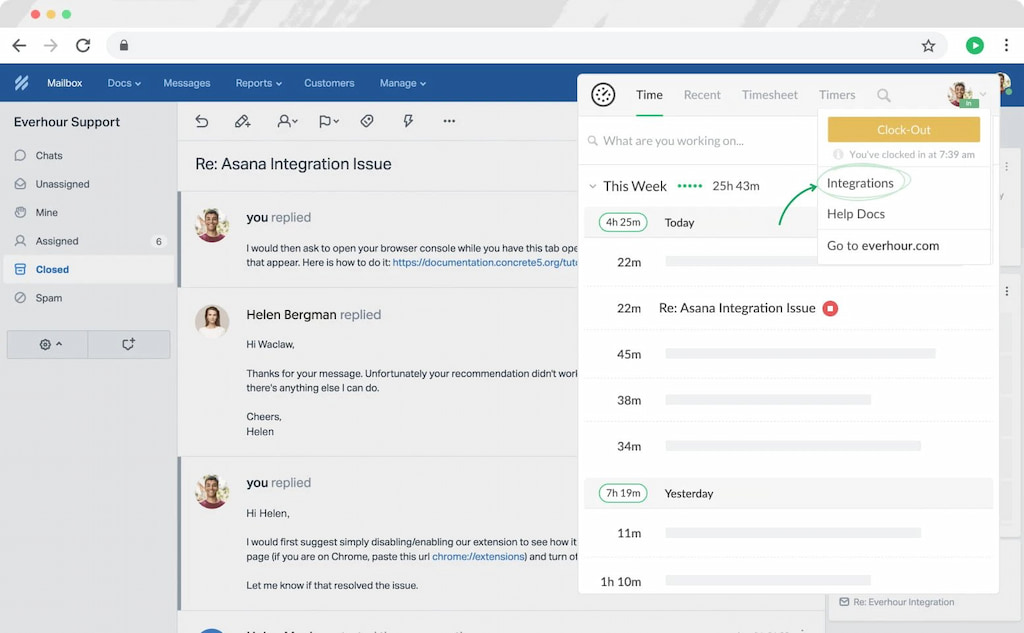Open the Everhour clock widget icon
Viewport: 1024px width, 633px height.
(x=603, y=94)
